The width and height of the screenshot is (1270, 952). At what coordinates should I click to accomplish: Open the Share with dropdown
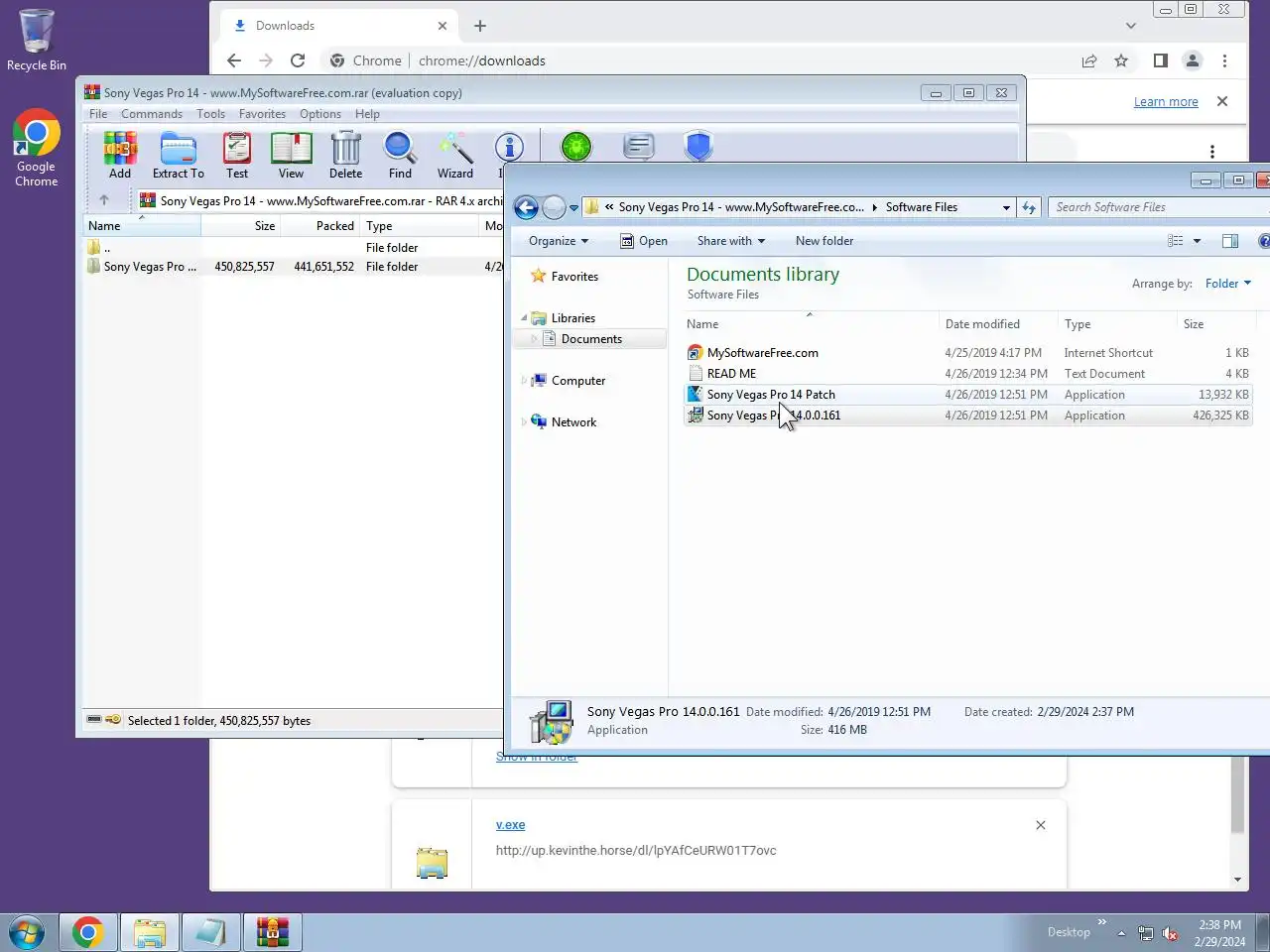pos(731,241)
